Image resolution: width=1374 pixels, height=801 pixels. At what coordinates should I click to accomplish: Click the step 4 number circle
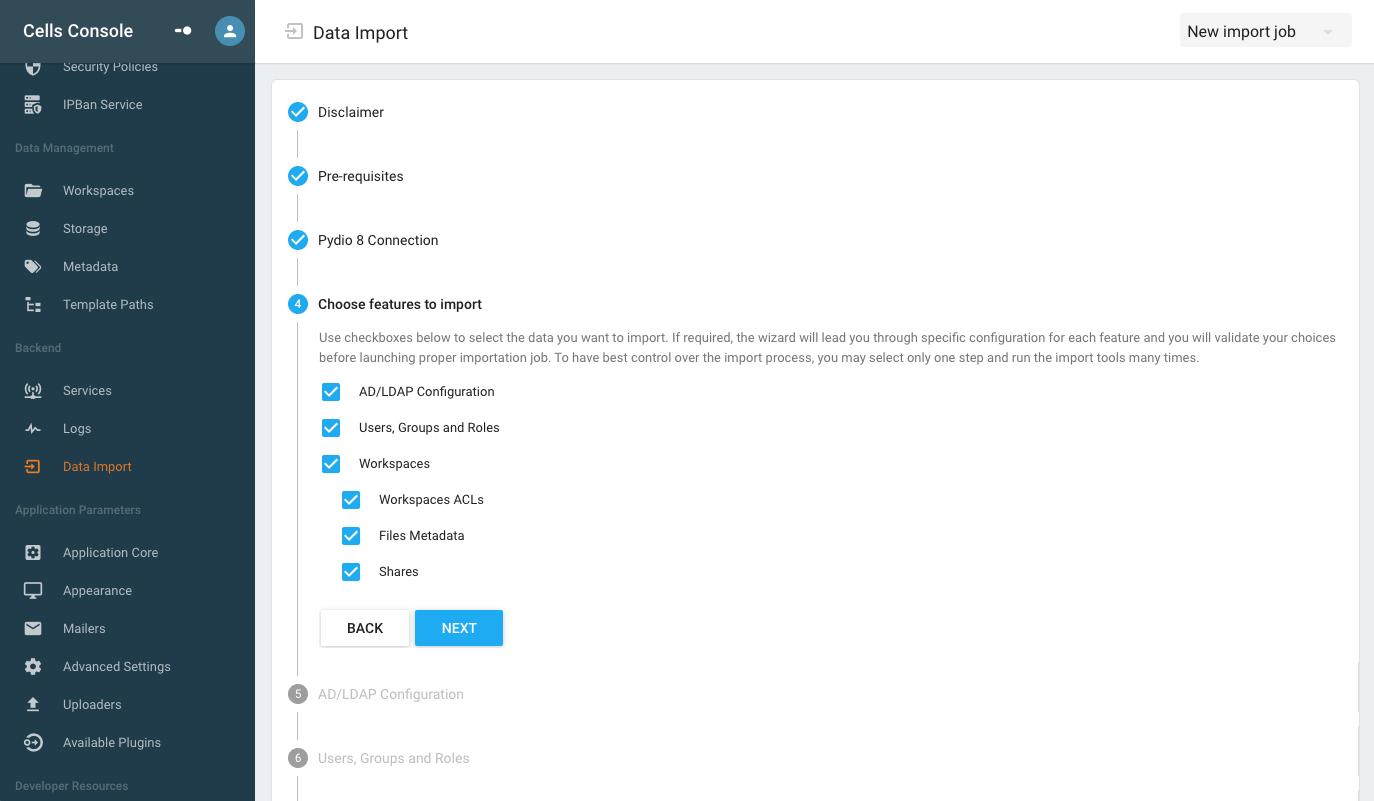point(298,304)
